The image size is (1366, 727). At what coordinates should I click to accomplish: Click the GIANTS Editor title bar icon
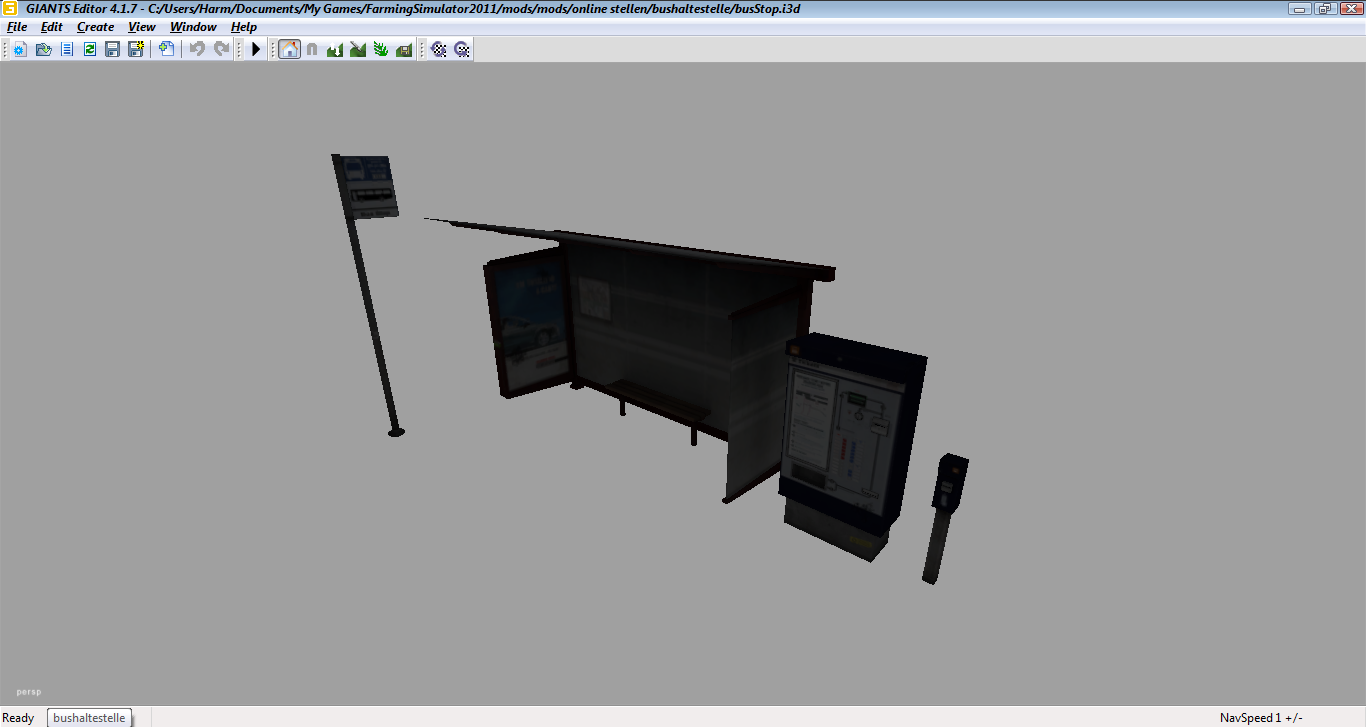click(10, 9)
